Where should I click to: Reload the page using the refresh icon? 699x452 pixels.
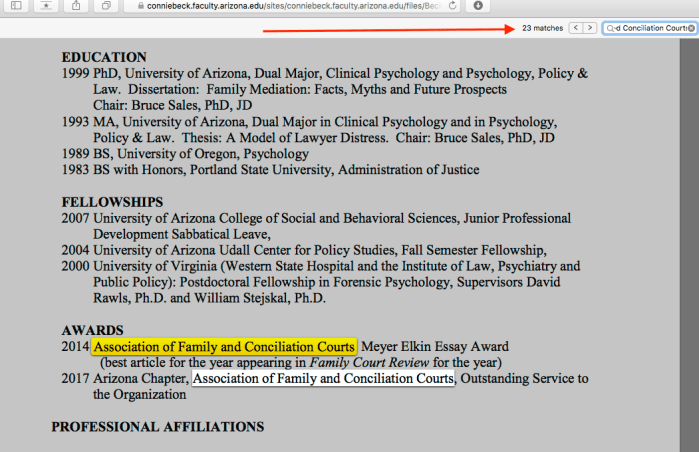[x=453, y=6]
